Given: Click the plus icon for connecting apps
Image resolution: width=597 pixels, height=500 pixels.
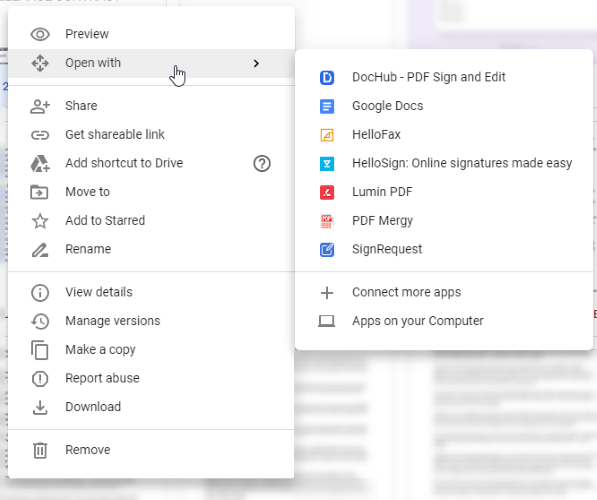Looking at the screenshot, I should (327, 293).
